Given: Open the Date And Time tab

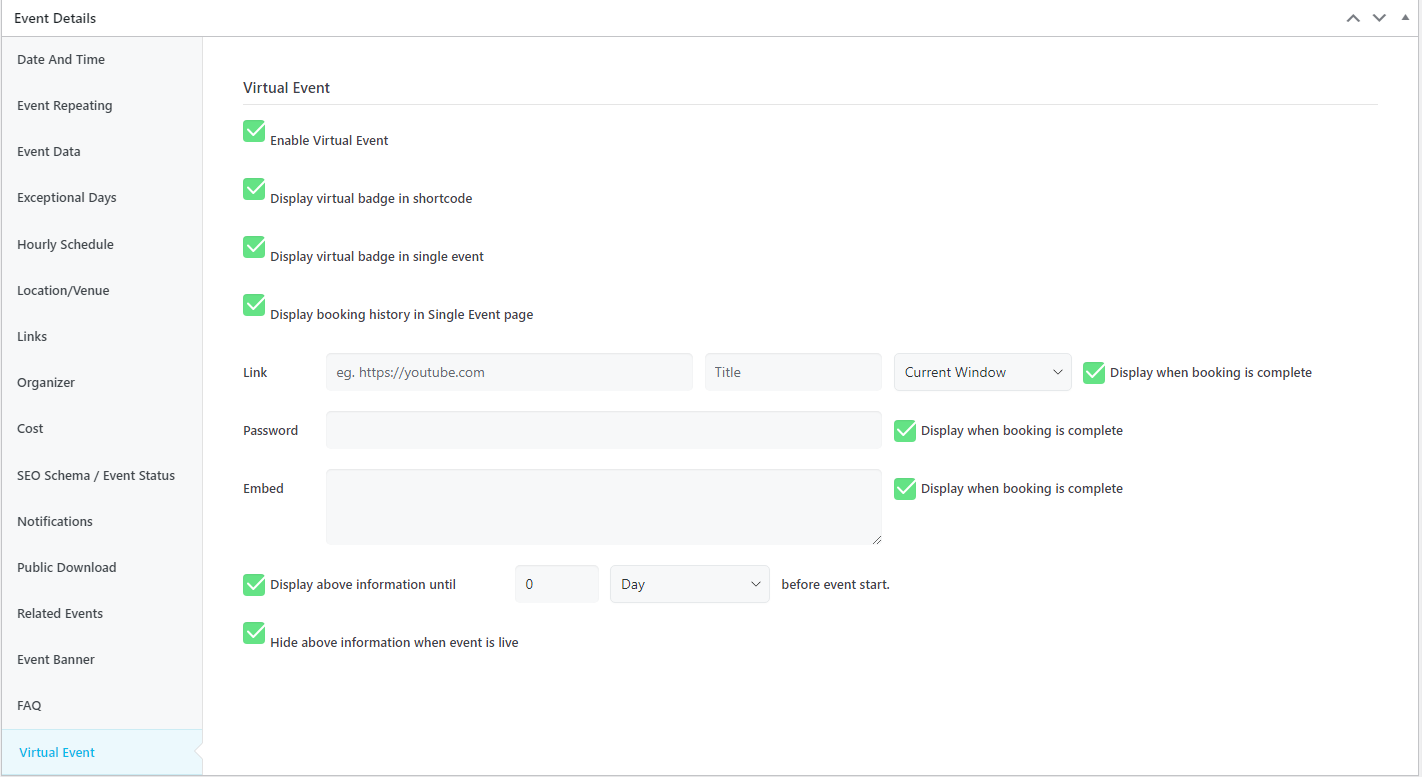Looking at the screenshot, I should pos(61,60).
